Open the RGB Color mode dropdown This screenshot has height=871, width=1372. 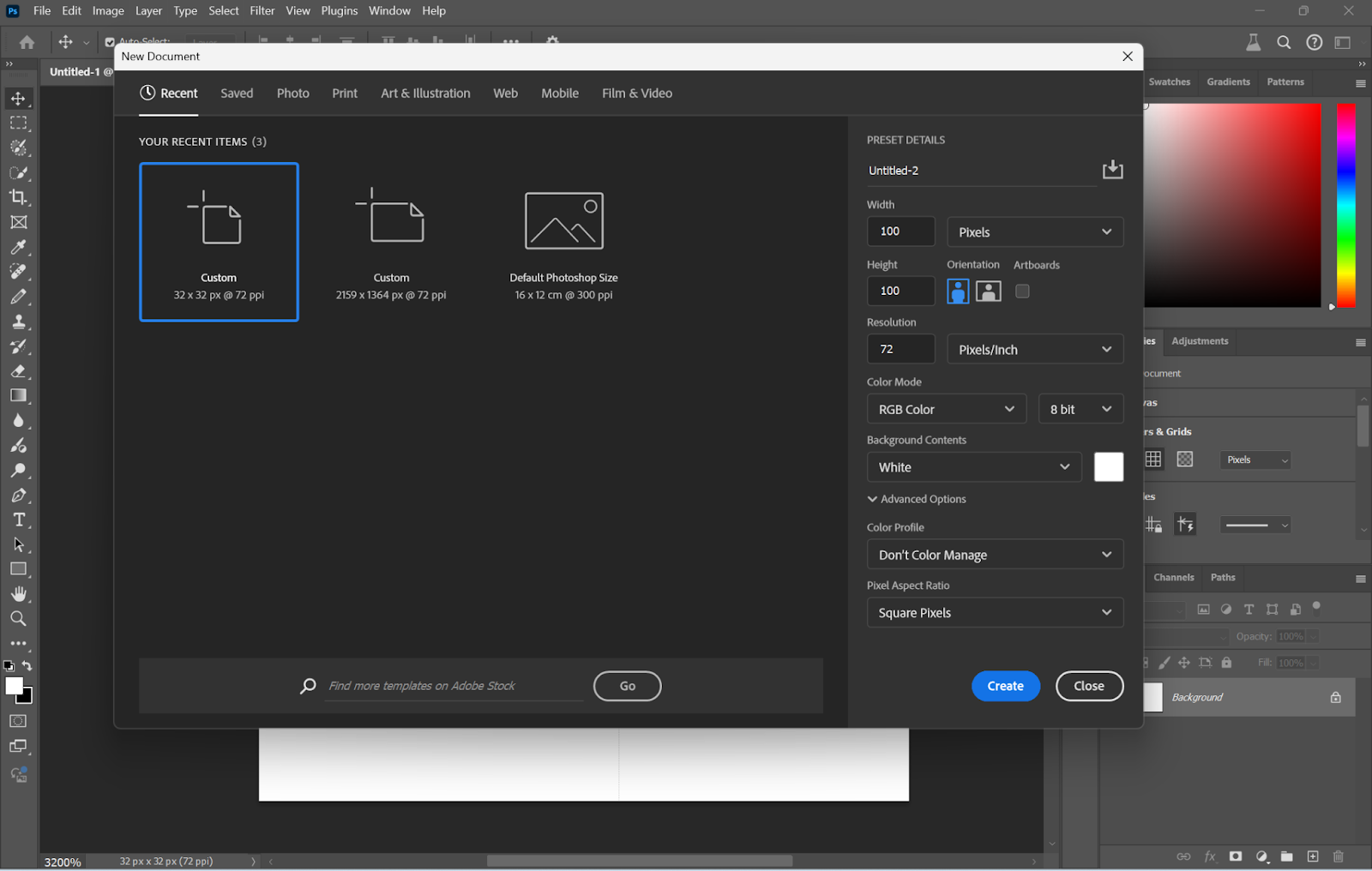(x=947, y=410)
